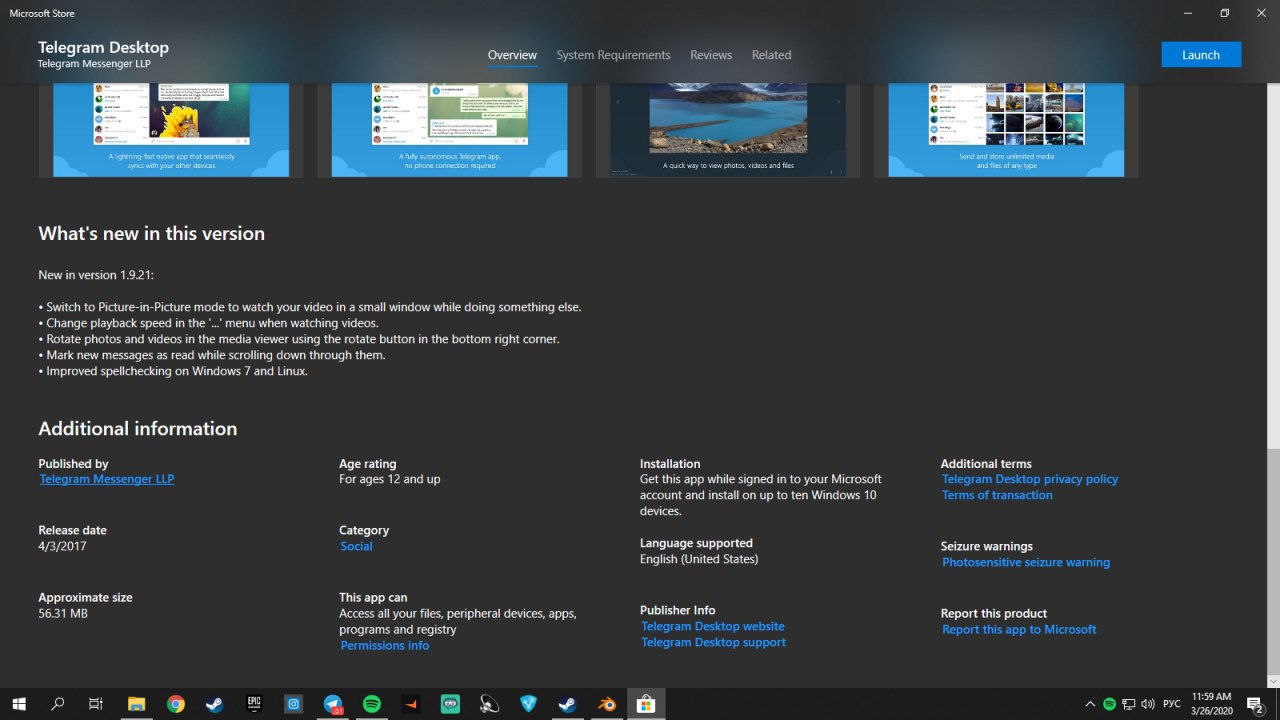Open Task View from the taskbar
Viewport: 1280px width, 720px height.
96,704
